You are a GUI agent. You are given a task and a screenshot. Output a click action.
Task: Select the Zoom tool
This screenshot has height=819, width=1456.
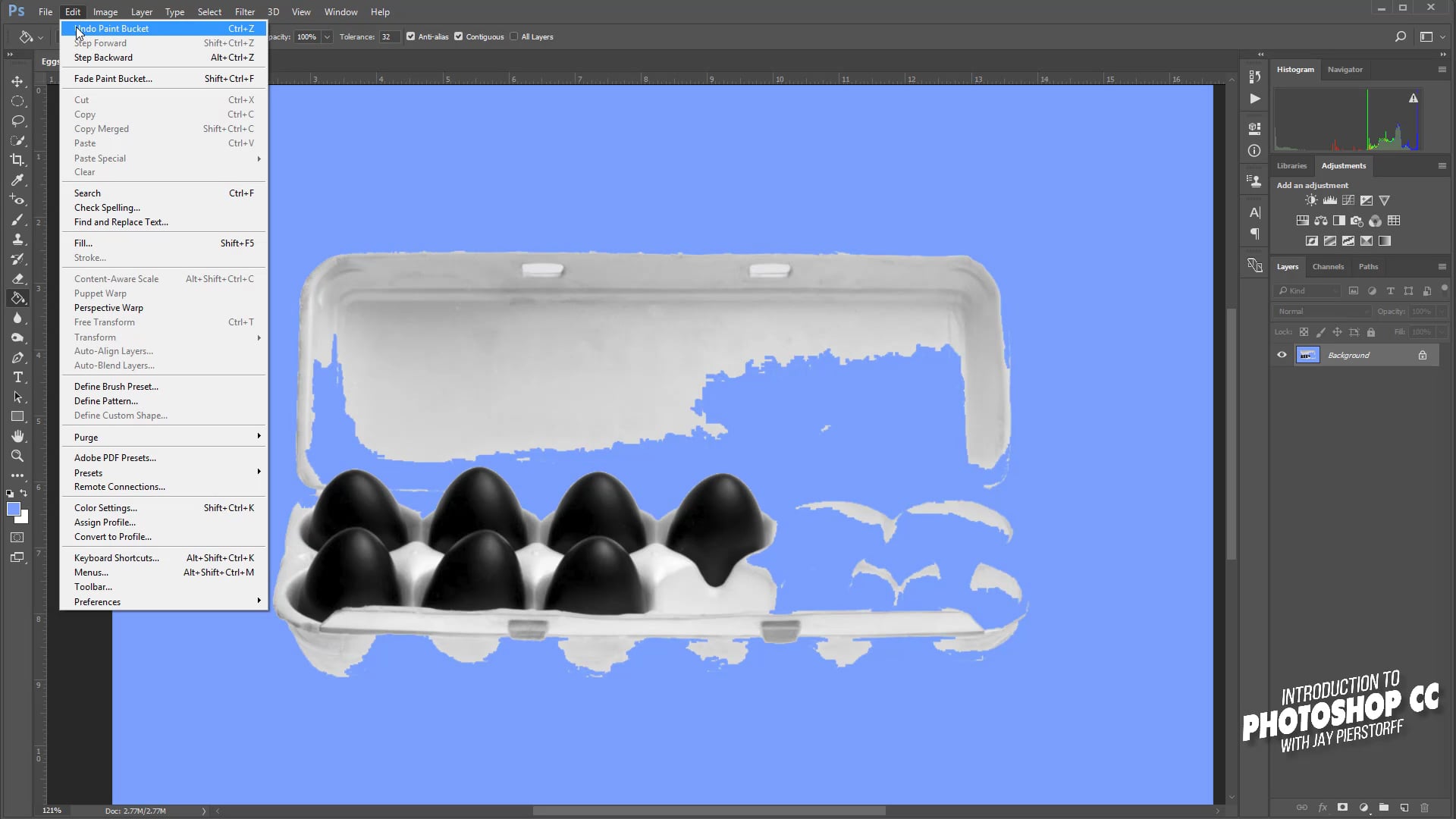click(x=17, y=456)
